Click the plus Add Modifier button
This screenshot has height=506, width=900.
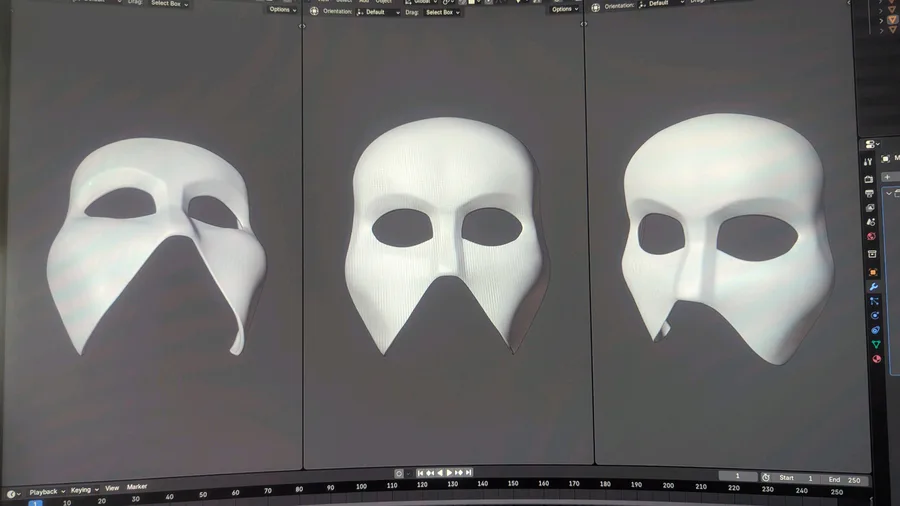tap(888, 177)
